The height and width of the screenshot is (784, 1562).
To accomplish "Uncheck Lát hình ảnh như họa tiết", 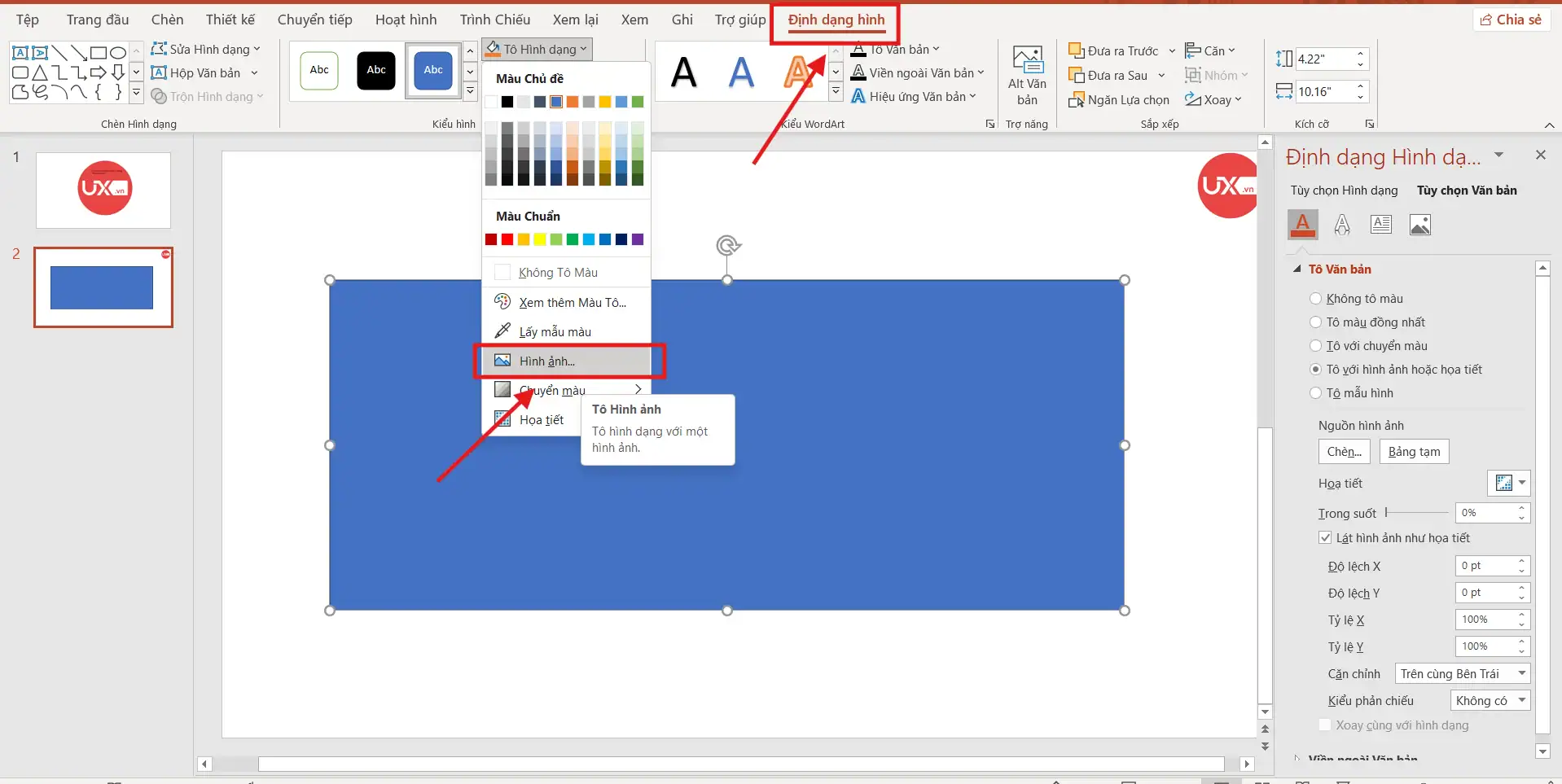I will [x=1325, y=538].
